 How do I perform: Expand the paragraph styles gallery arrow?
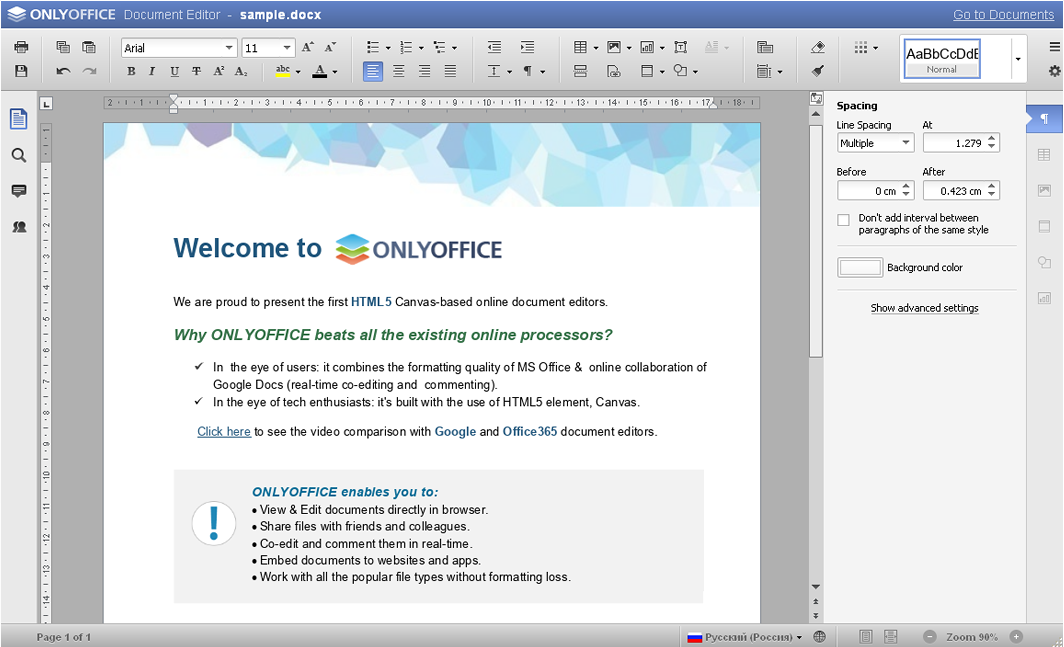click(x=1017, y=59)
